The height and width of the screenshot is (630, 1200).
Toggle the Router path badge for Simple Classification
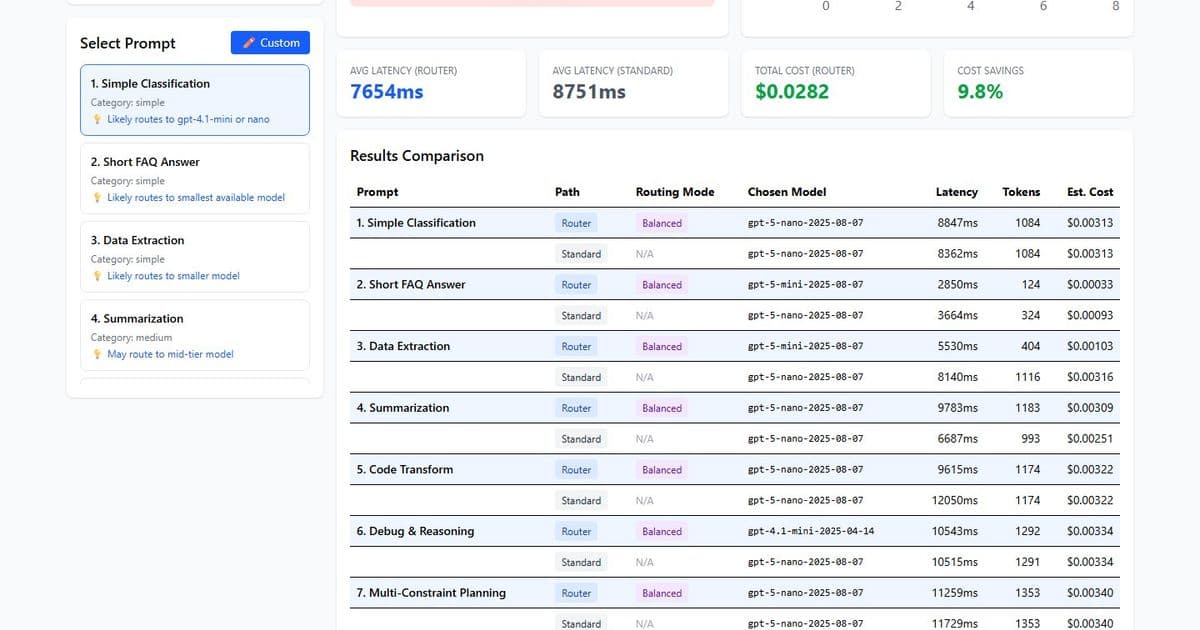(x=575, y=223)
